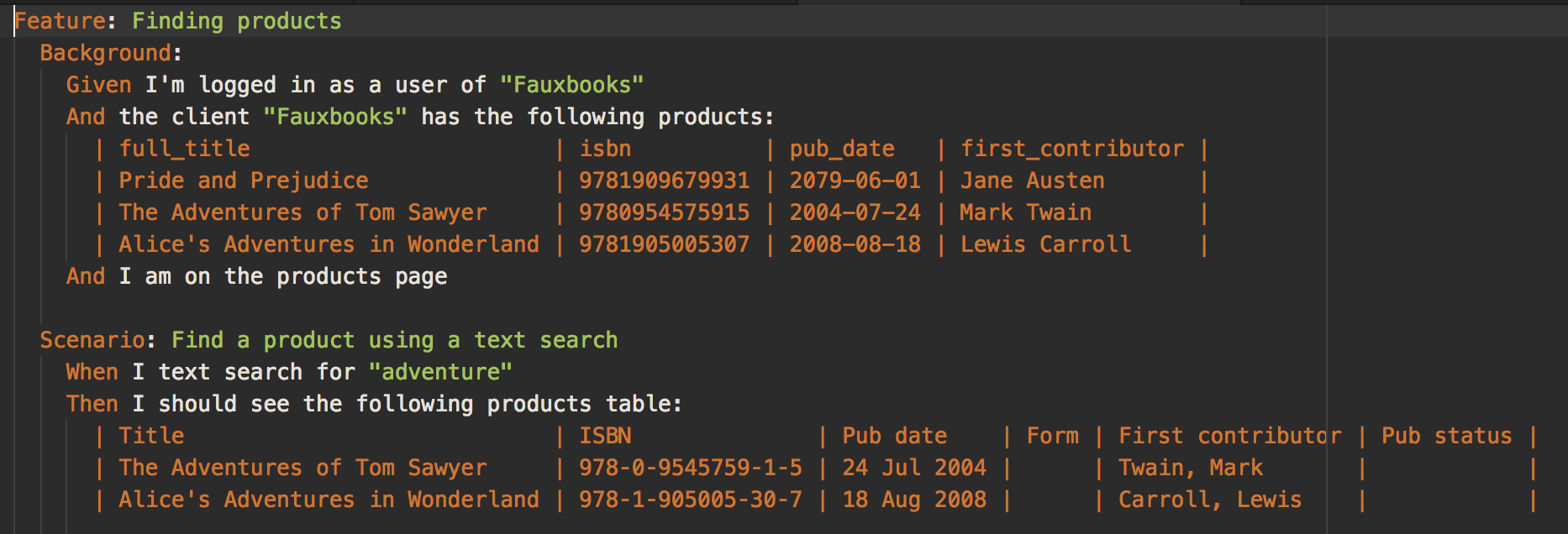
Task: Click the "Twain, Mark" result cell
Action: pyautogui.click(x=1190, y=468)
